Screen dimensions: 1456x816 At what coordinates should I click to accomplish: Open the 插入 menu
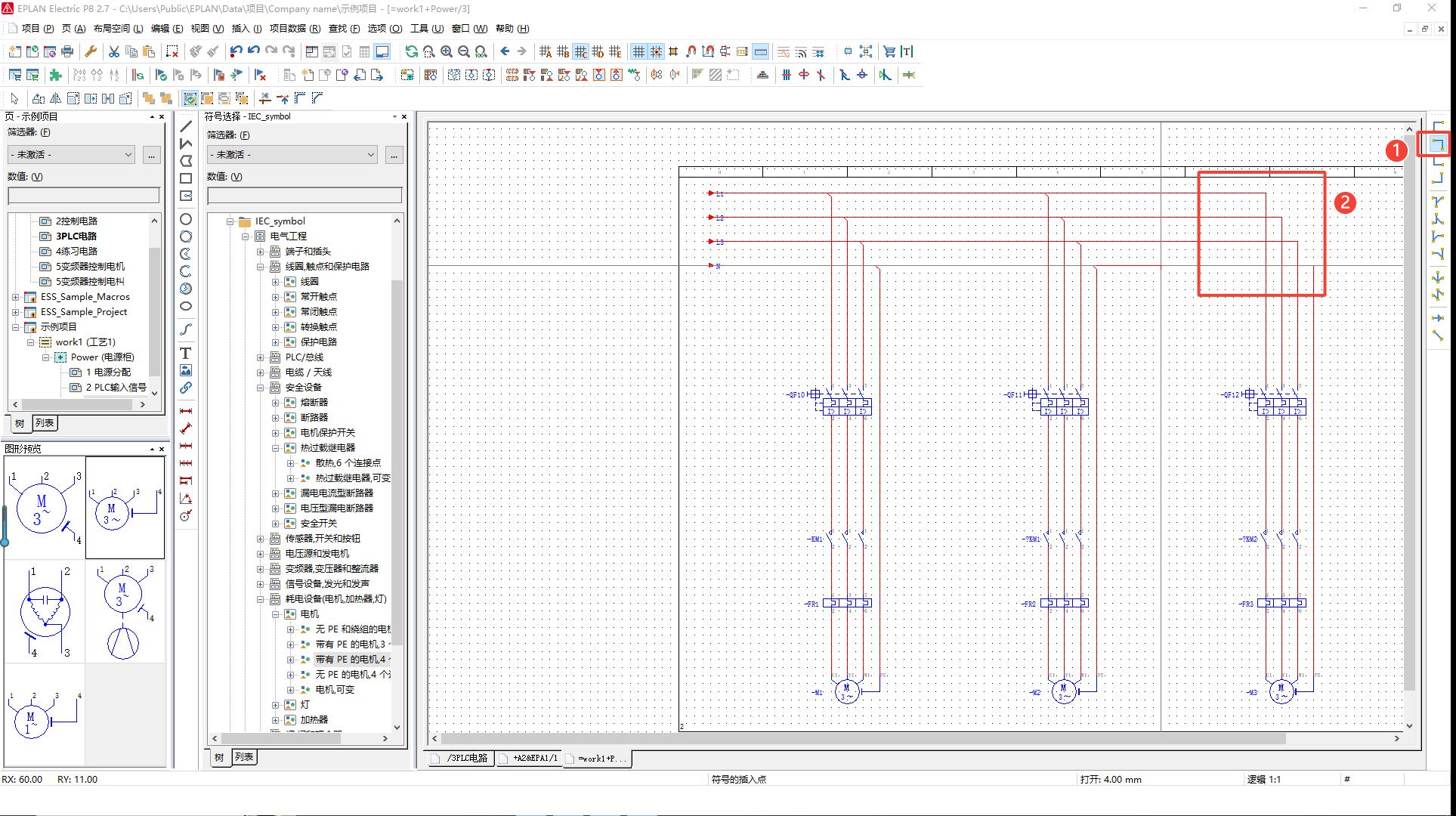pos(246,29)
